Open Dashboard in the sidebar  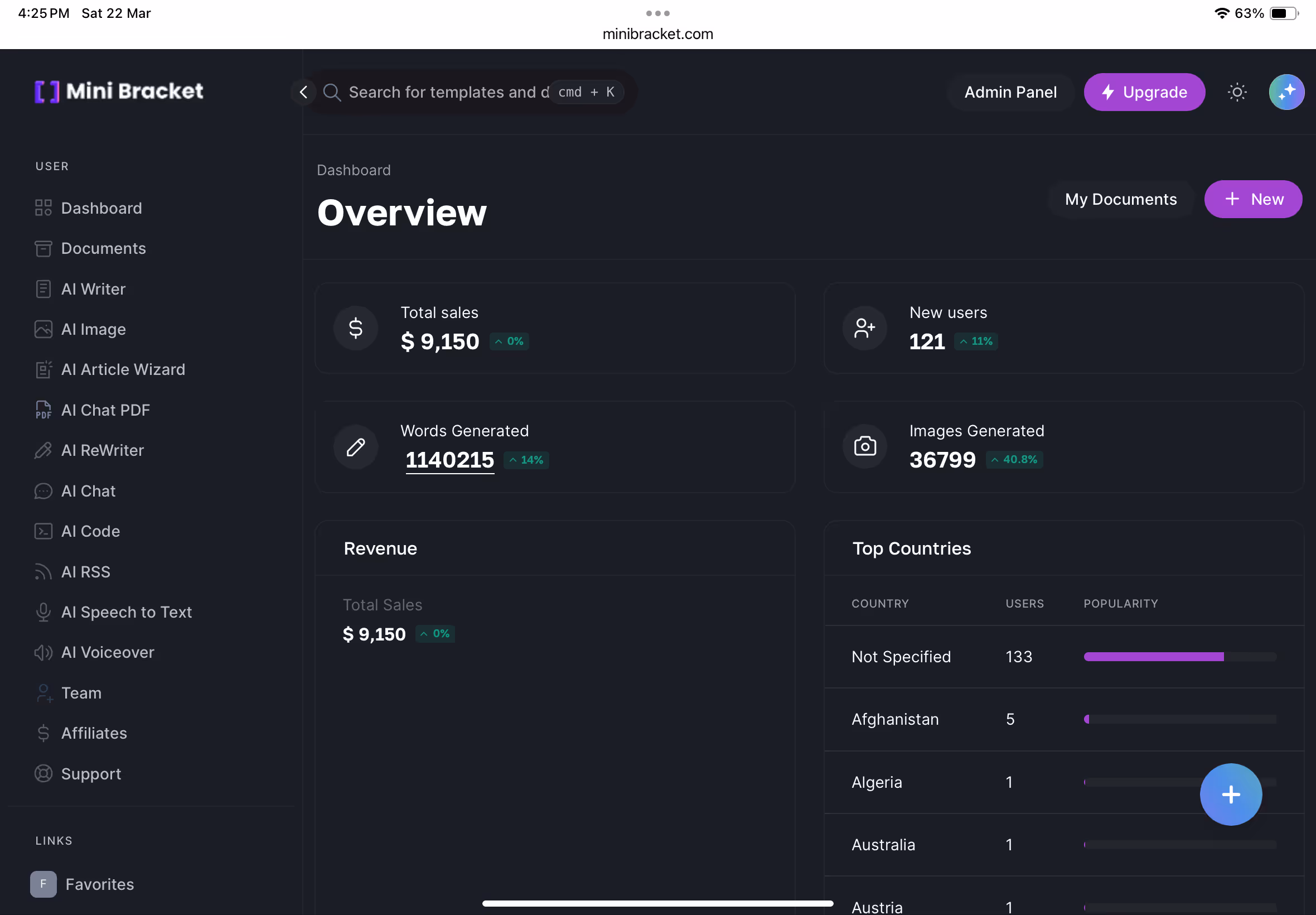(x=101, y=208)
